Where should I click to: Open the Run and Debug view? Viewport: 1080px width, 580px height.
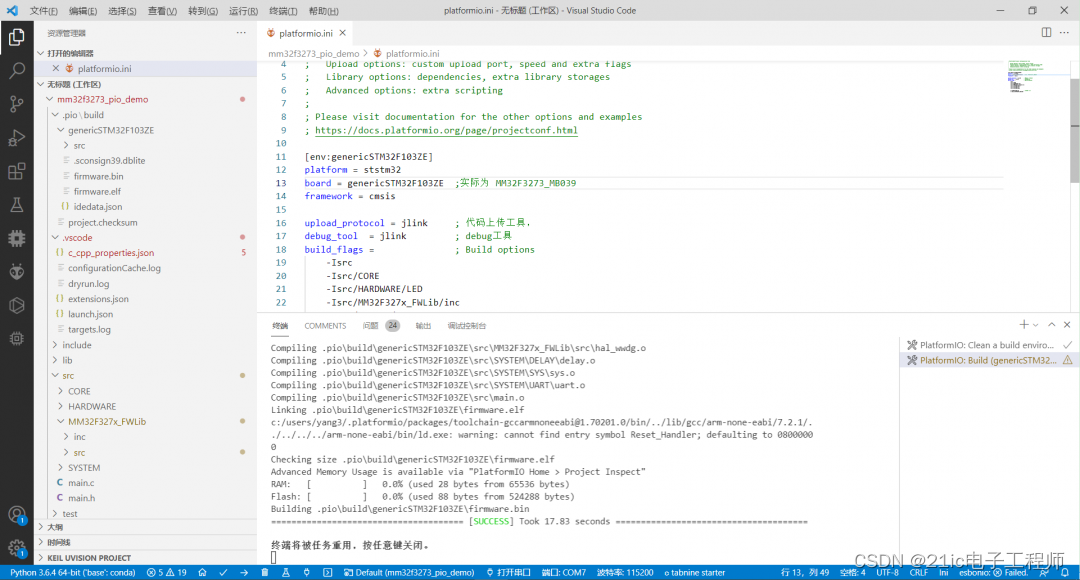[x=17, y=138]
